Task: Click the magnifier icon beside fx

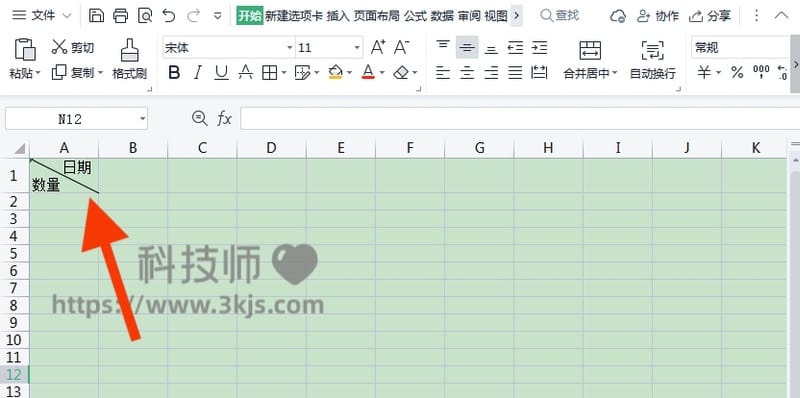Action: [x=199, y=119]
